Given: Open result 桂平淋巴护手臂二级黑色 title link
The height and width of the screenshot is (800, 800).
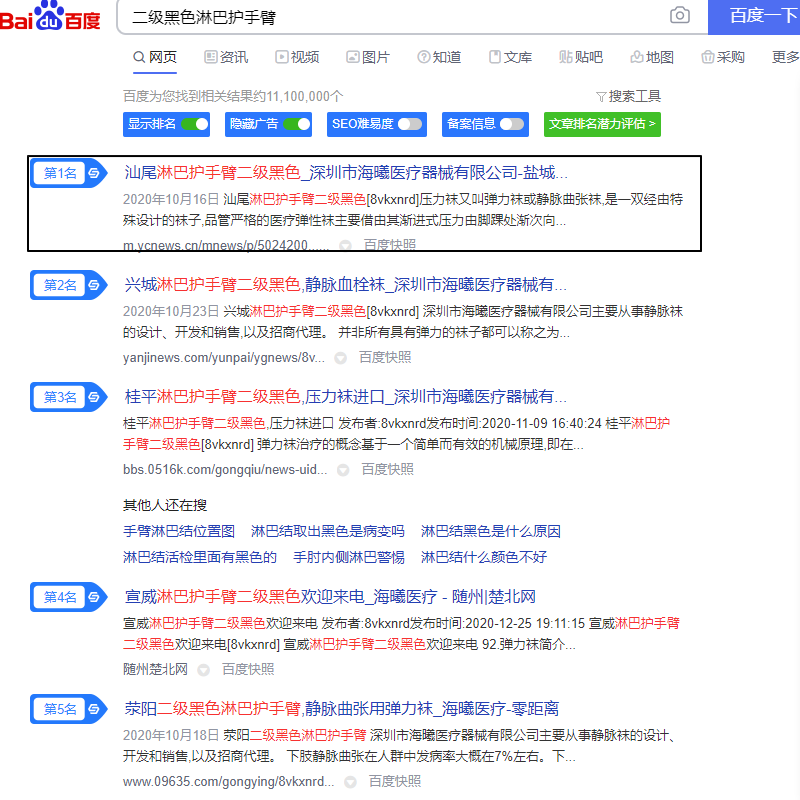Looking at the screenshot, I should [345, 397].
